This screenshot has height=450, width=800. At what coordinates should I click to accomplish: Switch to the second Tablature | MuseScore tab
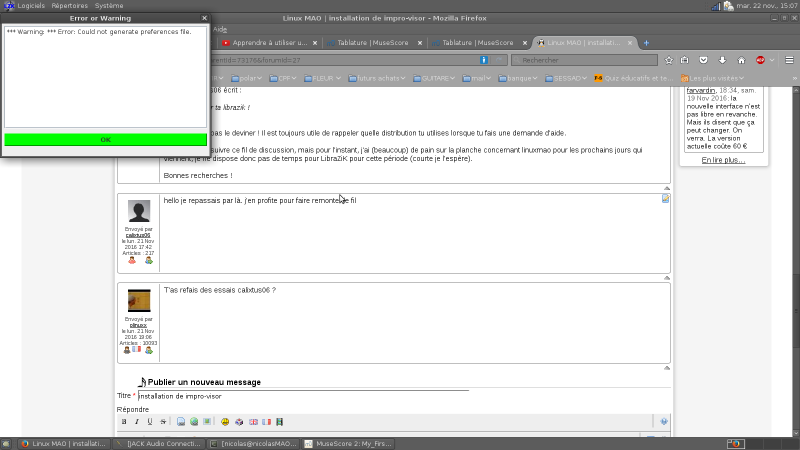coord(478,43)
